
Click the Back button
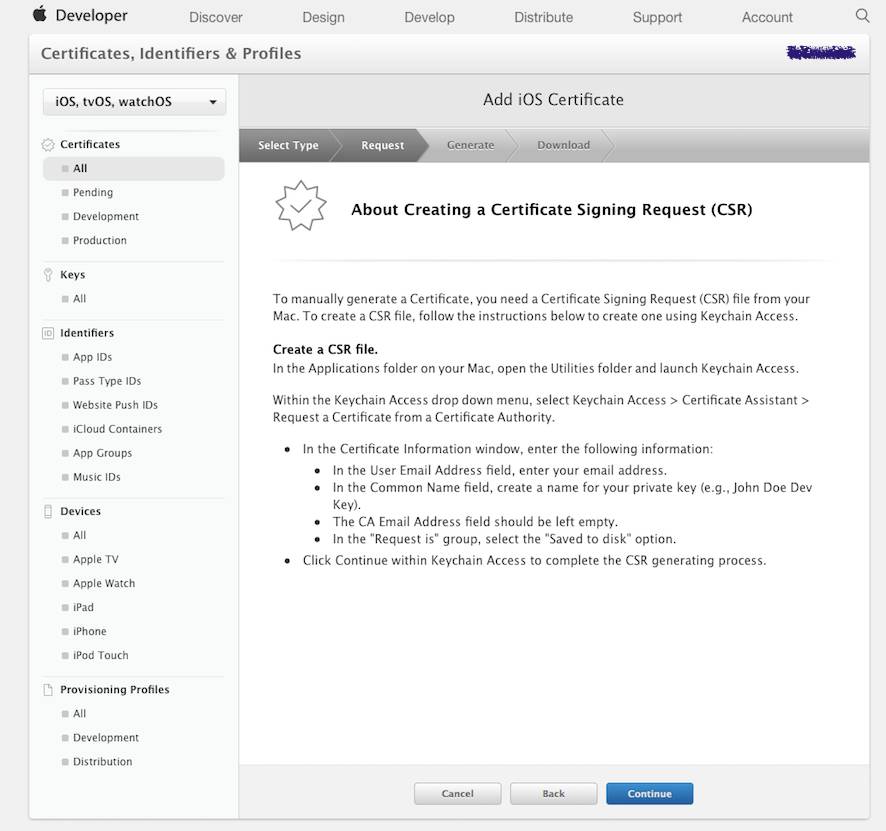coord(553,794)
